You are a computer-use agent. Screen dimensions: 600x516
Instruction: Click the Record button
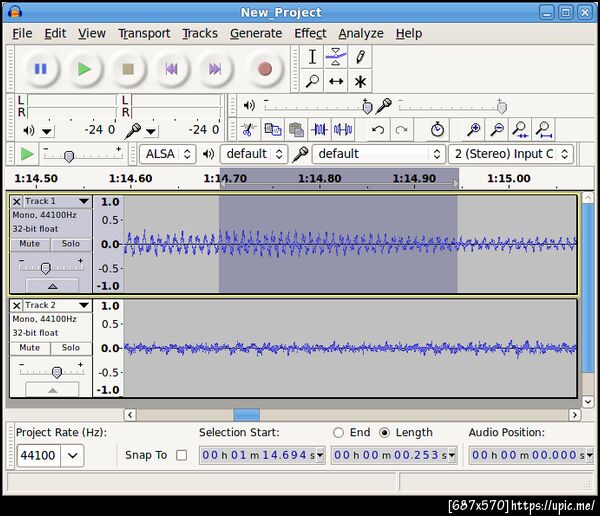(x=264, y=69)
